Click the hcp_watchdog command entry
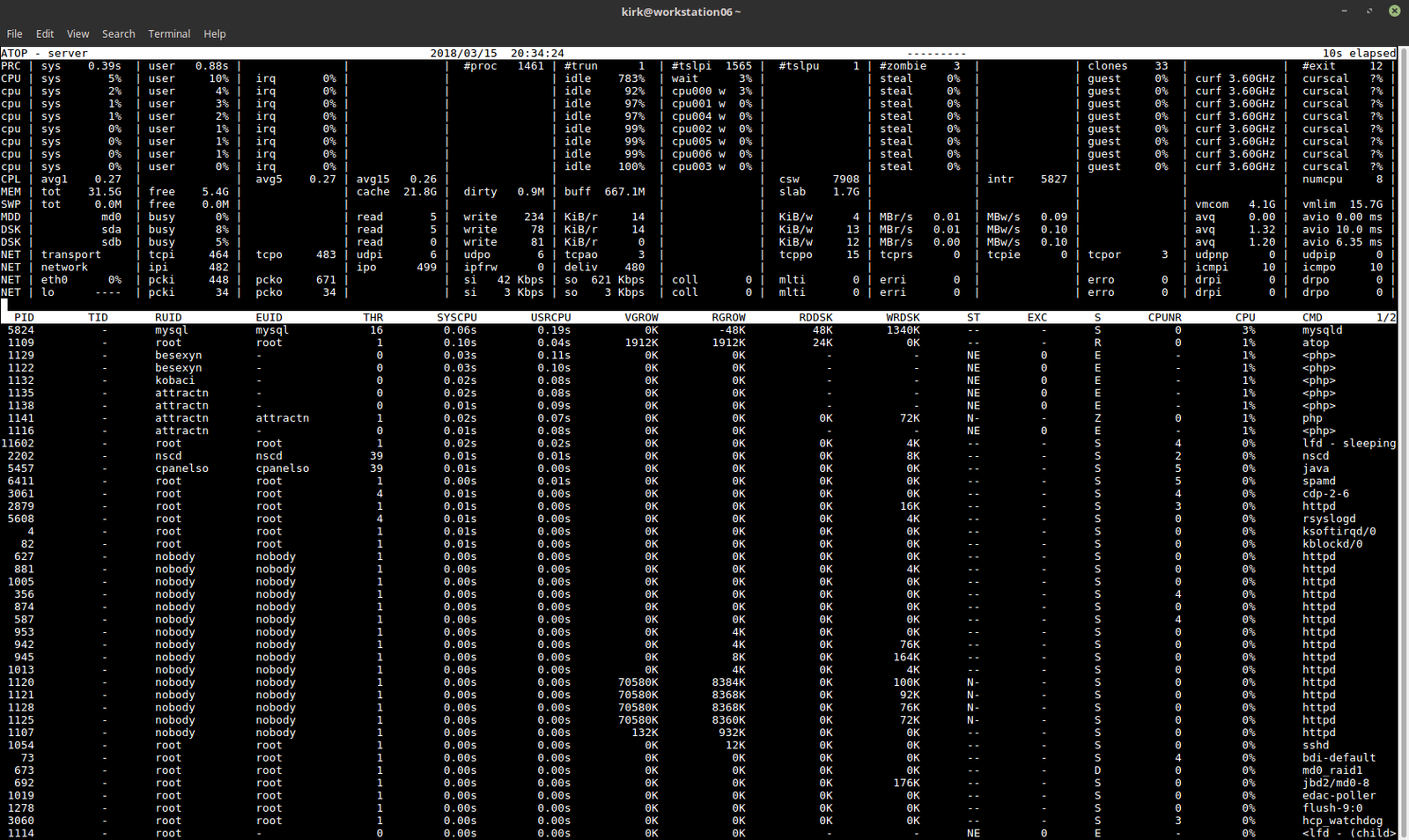This screenshot has height=840, width=1409. point(1343,821)
